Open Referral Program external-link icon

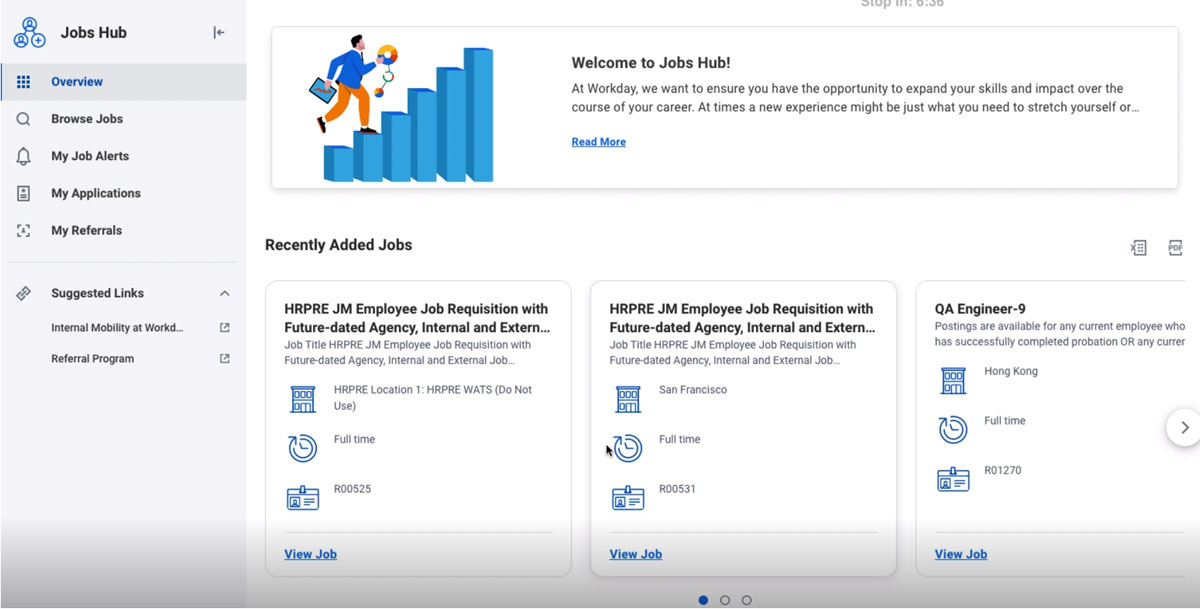[x=224, y=358]
